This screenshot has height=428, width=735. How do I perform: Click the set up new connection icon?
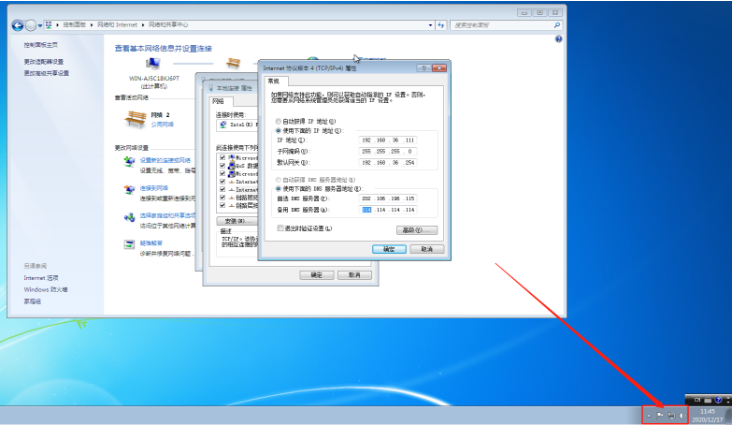pos(129,162)
